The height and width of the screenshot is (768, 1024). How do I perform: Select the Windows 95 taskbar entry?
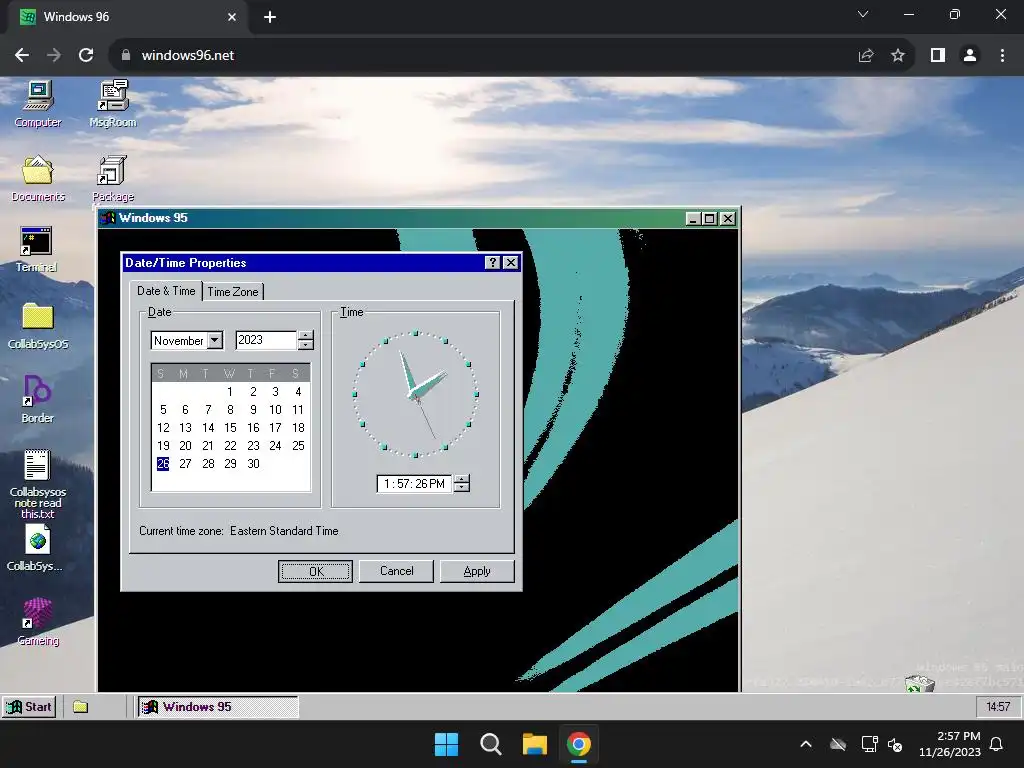(x=218, y=707)
